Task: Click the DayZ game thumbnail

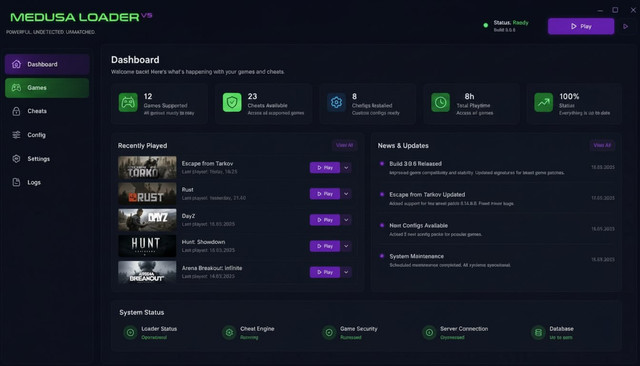Action: [147, 220]
